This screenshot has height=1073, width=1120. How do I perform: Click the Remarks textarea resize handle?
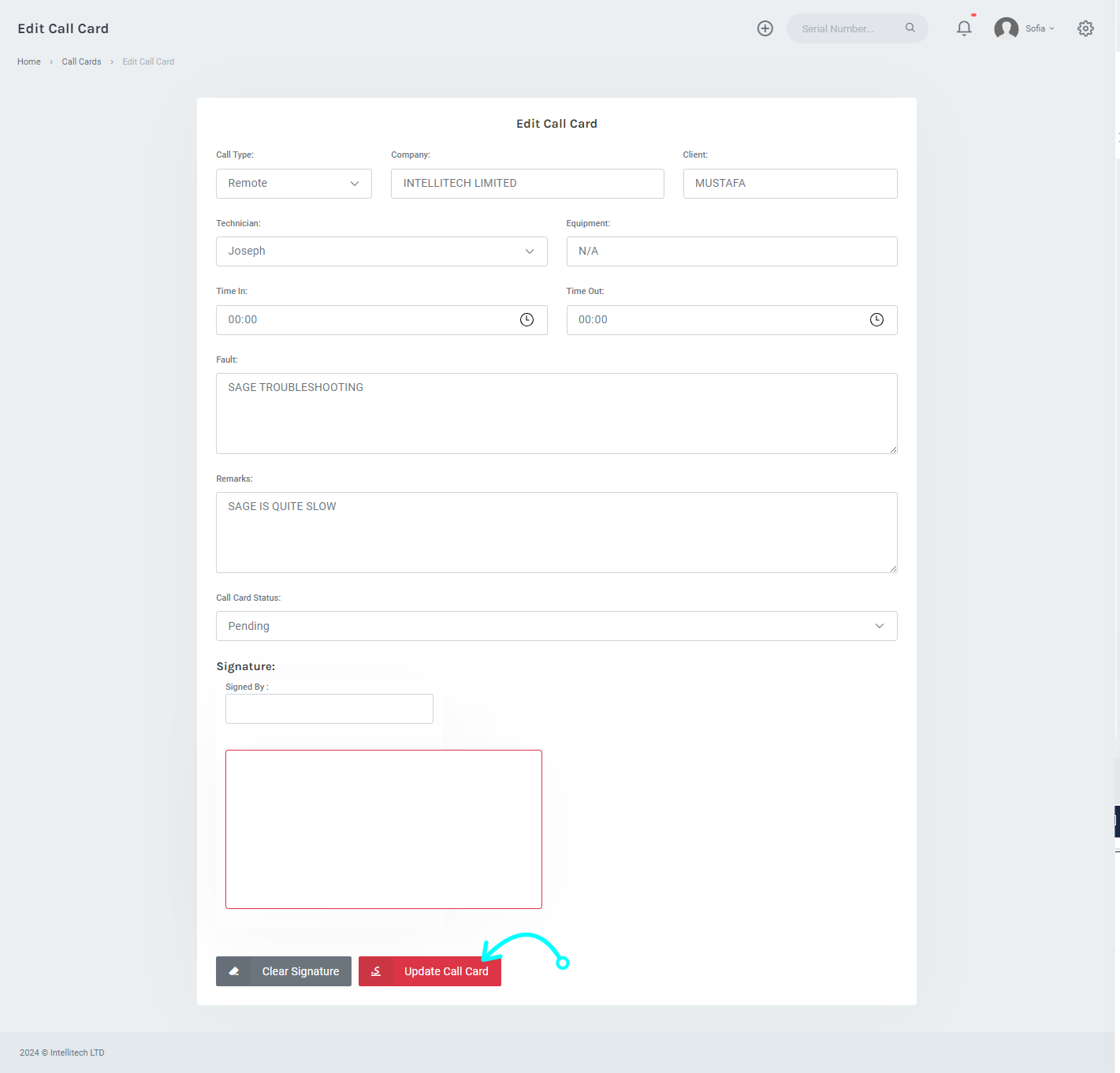[x=892, y=568]
